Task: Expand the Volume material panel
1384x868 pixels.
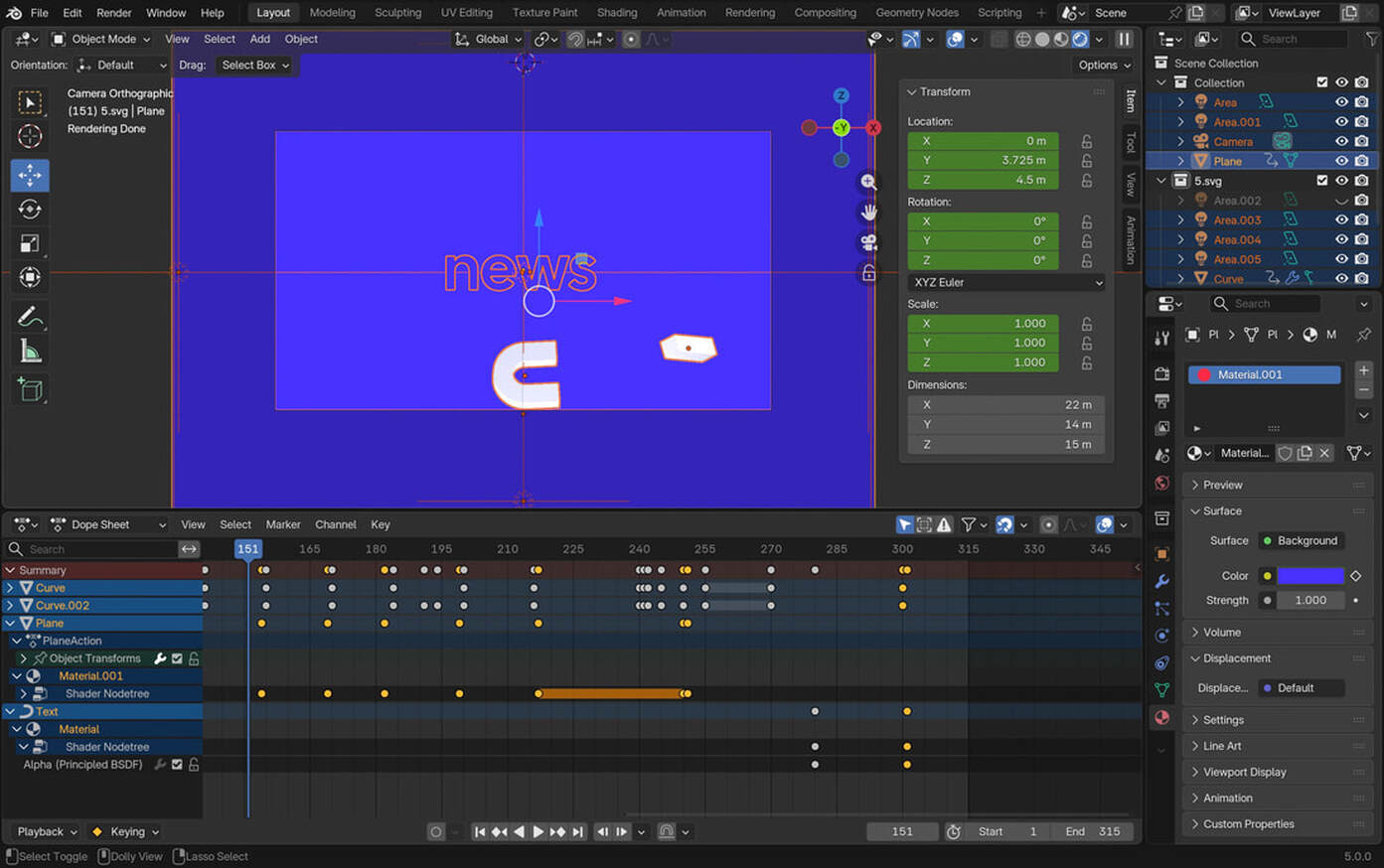Action: click(x=1222, y=633)
